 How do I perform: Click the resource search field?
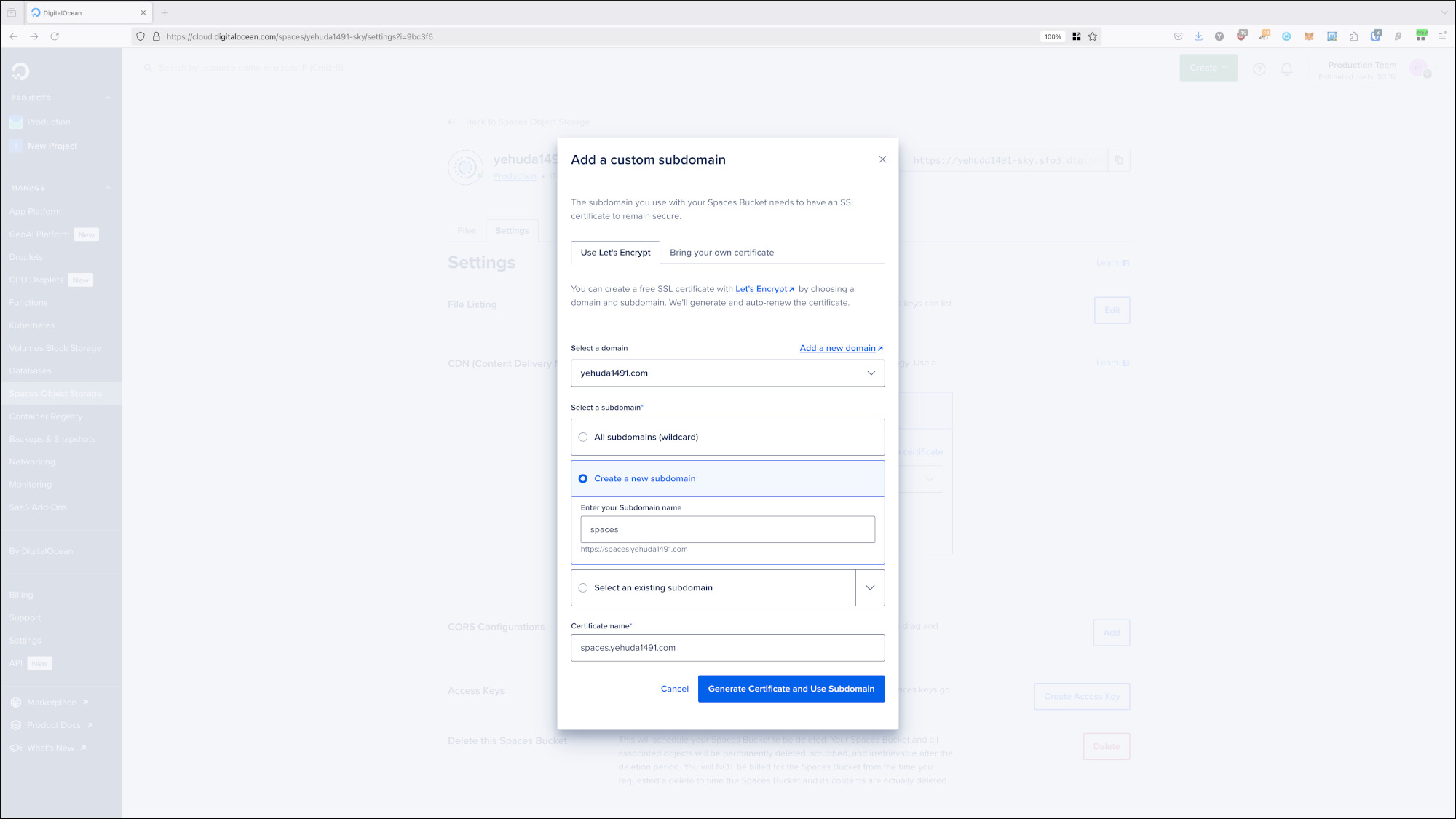click(x=251, y=68)
